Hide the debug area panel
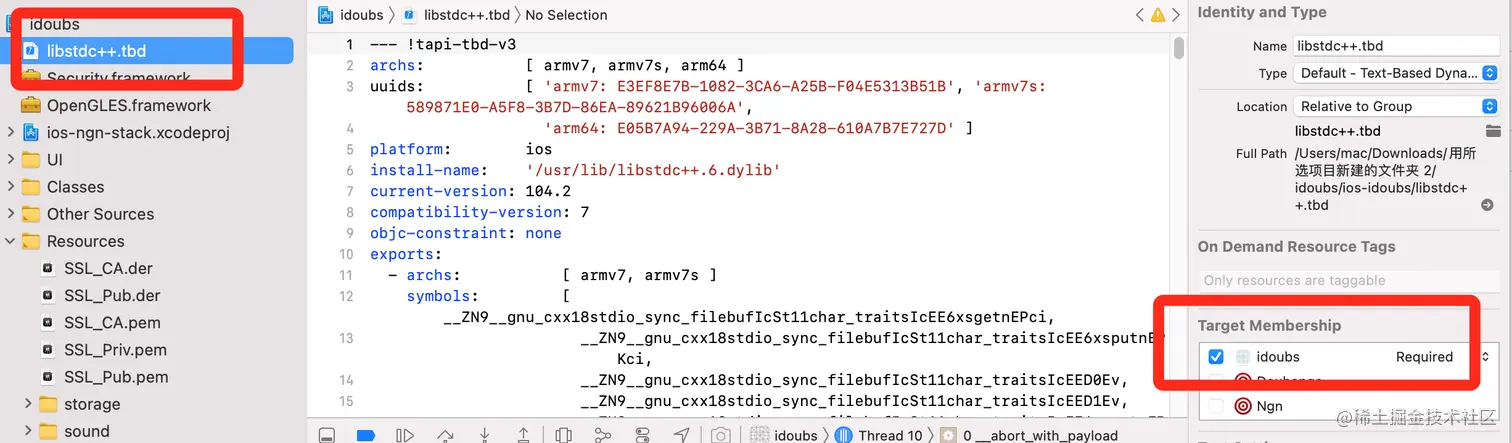The width and height of the screenshot is (1512, 443). tap(326, 435)
